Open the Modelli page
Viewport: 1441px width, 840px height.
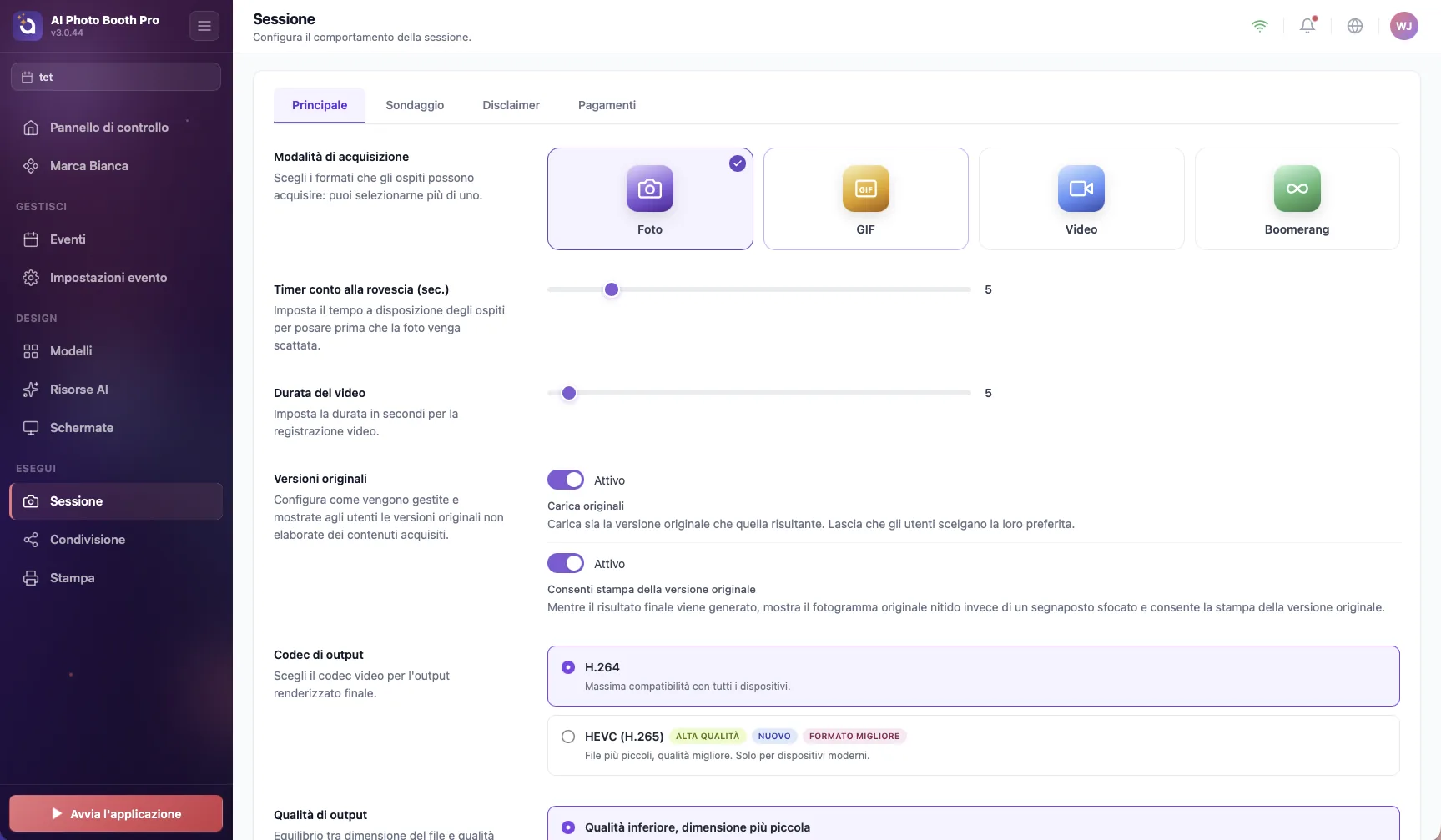point(116,351)
